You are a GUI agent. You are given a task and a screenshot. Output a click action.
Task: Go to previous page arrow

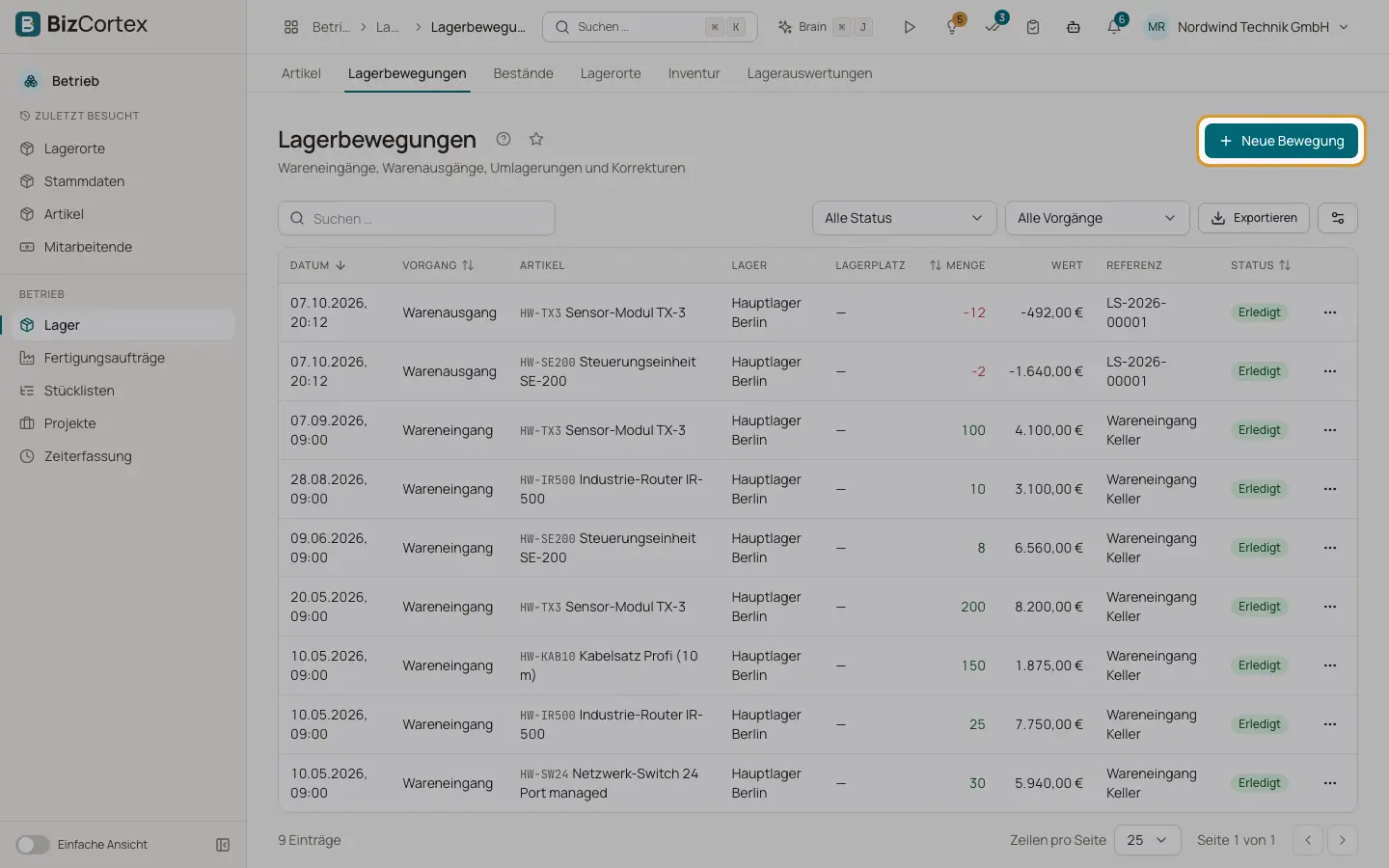pyautogui.click(x=1308, y=840)
